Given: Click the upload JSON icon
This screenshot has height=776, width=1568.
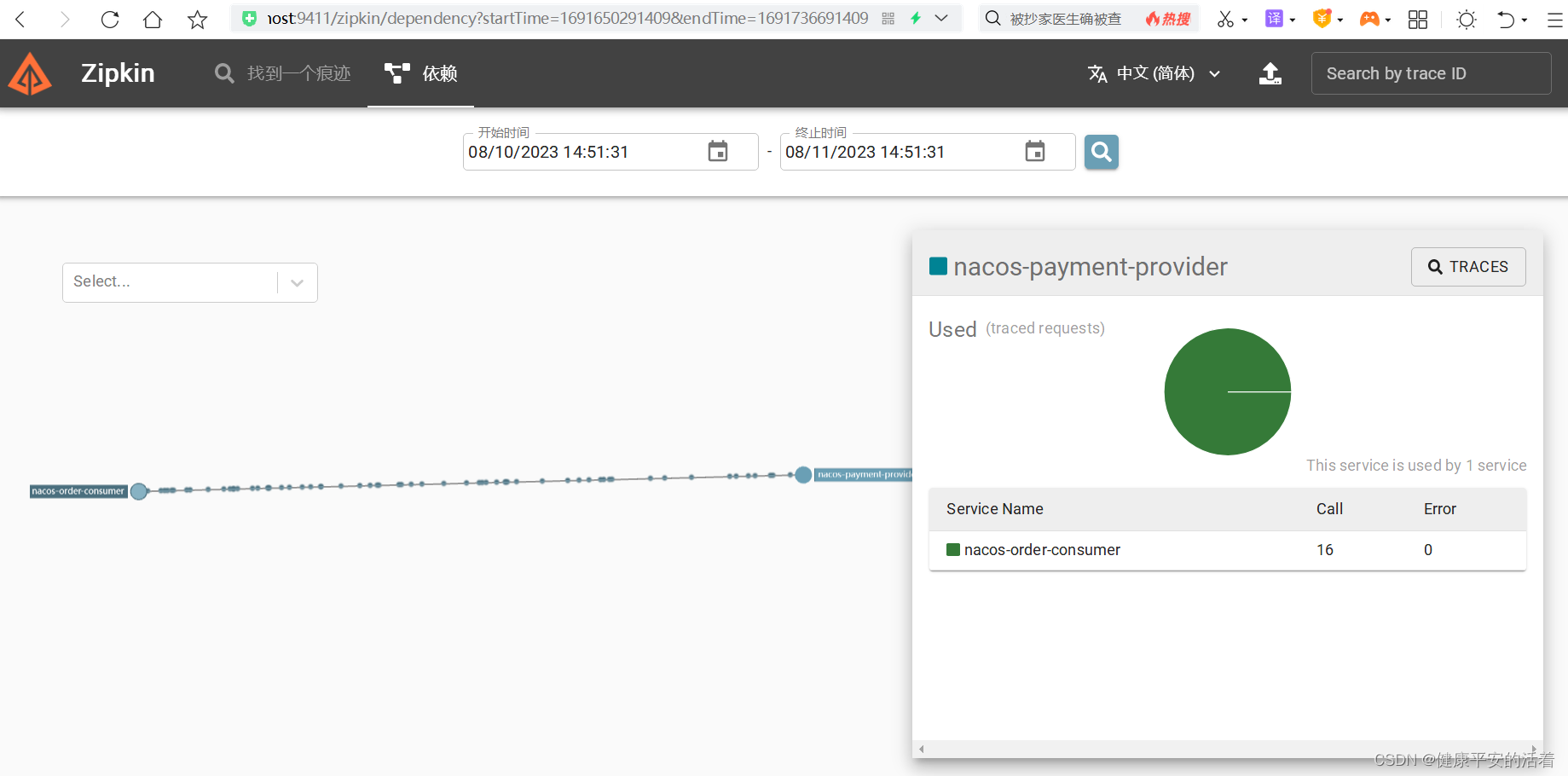Looking at the screenshot, I should pyautogui.click(x=1270, y=73).
